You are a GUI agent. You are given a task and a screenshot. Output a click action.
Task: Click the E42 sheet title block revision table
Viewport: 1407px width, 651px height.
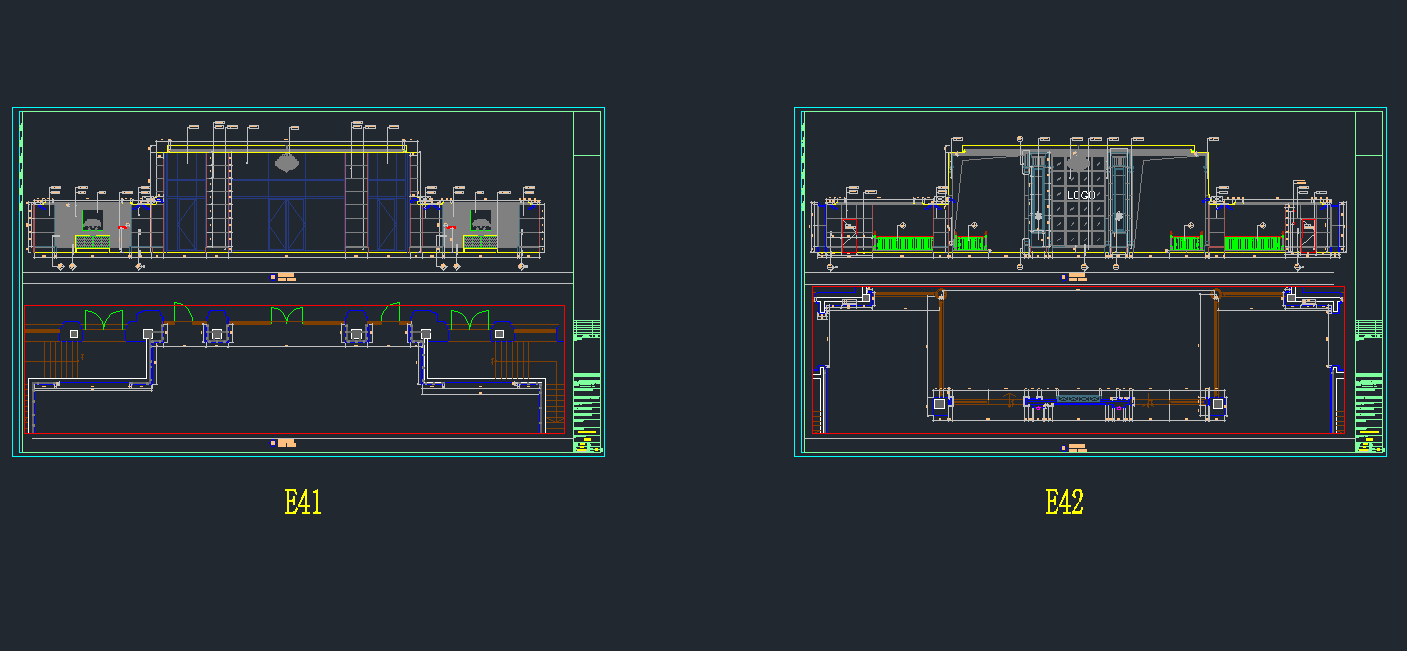tap(1370, 330)
